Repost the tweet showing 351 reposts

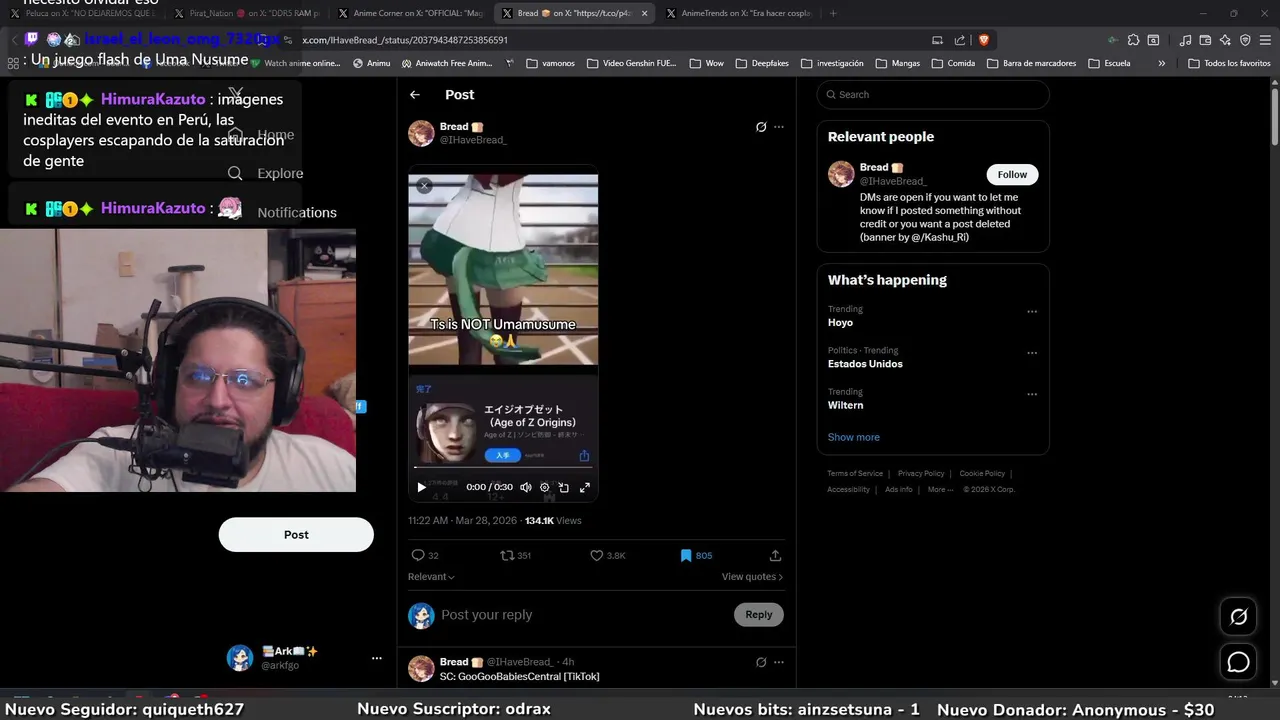point(516,556)
